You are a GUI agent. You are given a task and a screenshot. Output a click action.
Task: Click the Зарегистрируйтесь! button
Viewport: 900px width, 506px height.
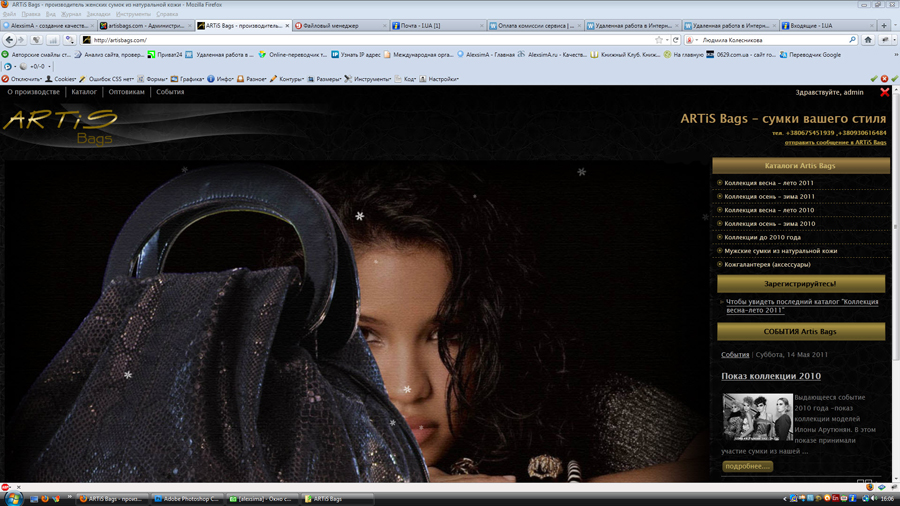[801, 283]
